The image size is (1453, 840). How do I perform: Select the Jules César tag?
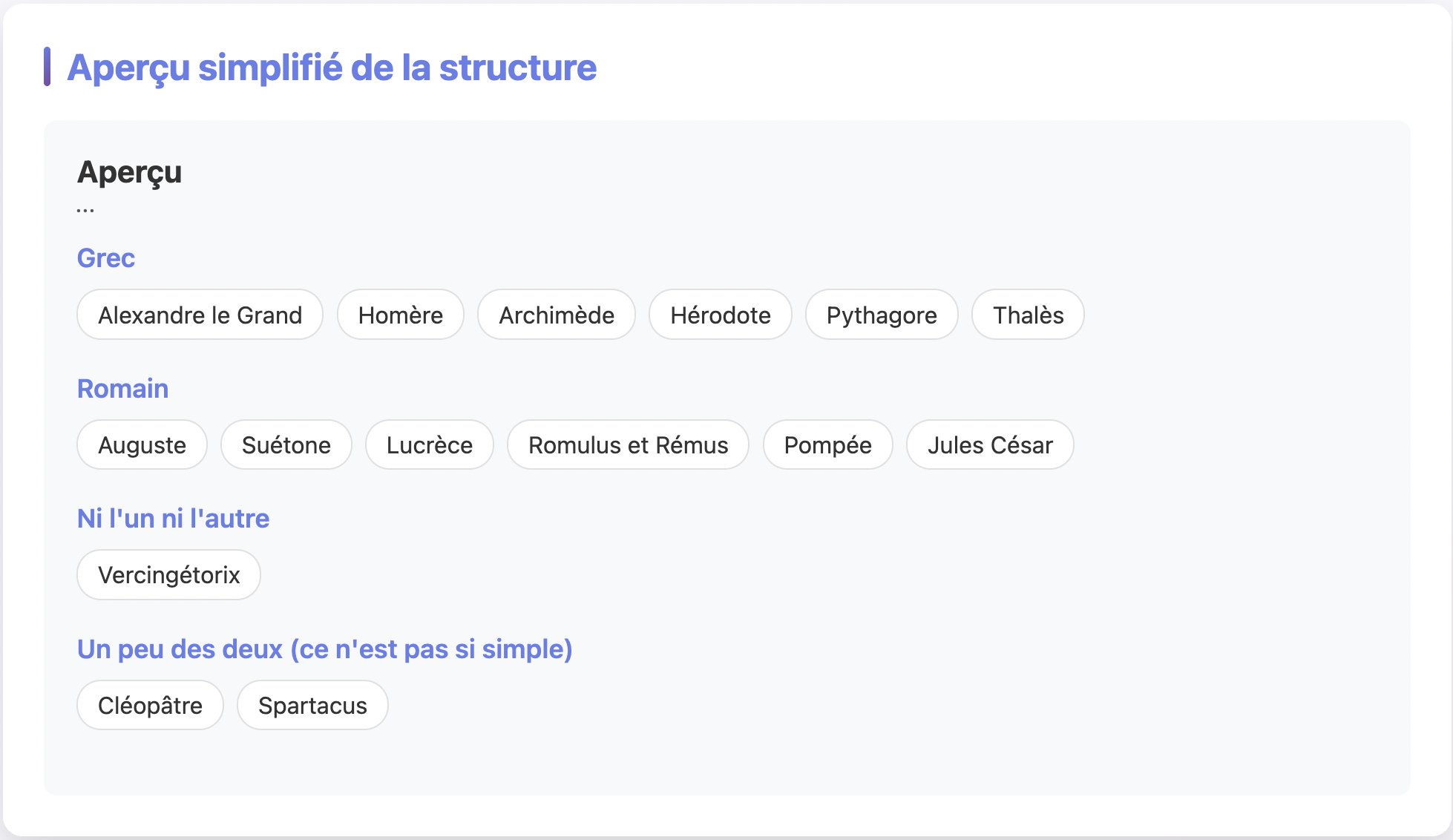989,444
